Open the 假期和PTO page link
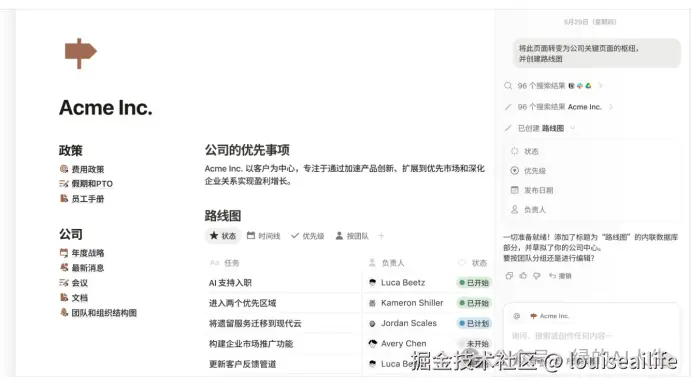This screenshot has width=691, height=386. (92, 184)
